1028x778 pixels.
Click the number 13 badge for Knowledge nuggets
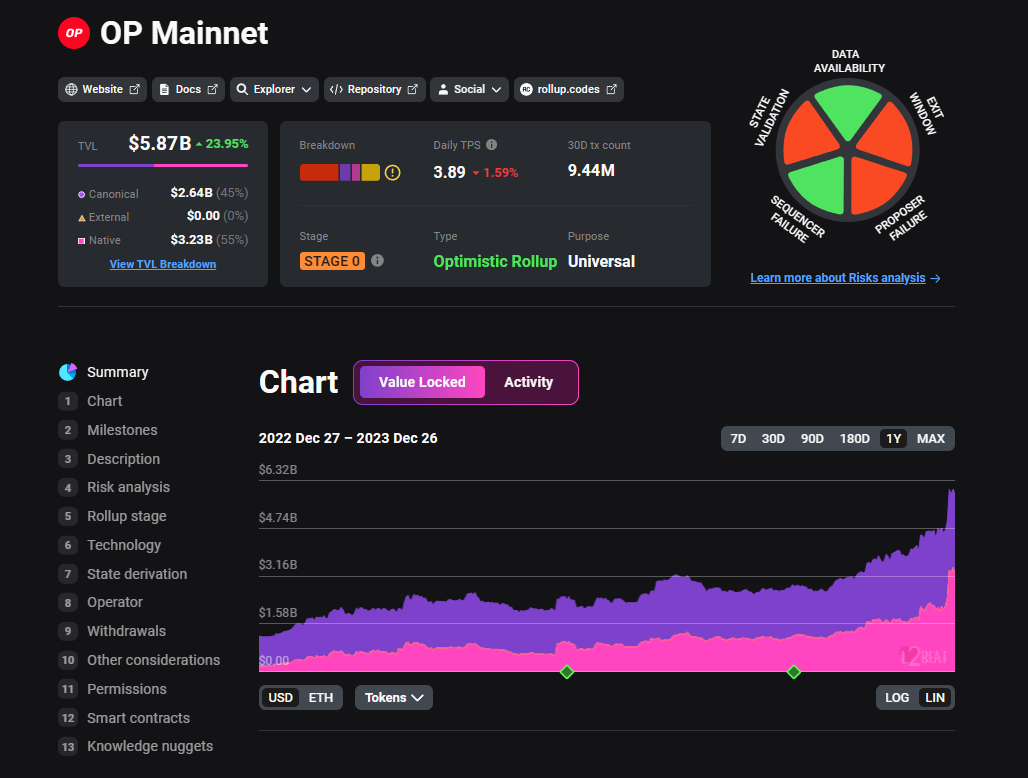coord(68,747)
